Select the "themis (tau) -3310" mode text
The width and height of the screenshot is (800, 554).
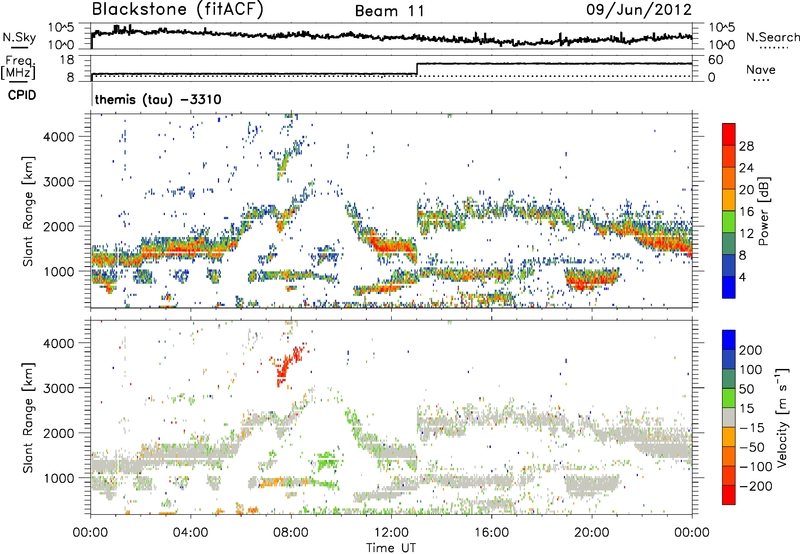pos(158,99)
